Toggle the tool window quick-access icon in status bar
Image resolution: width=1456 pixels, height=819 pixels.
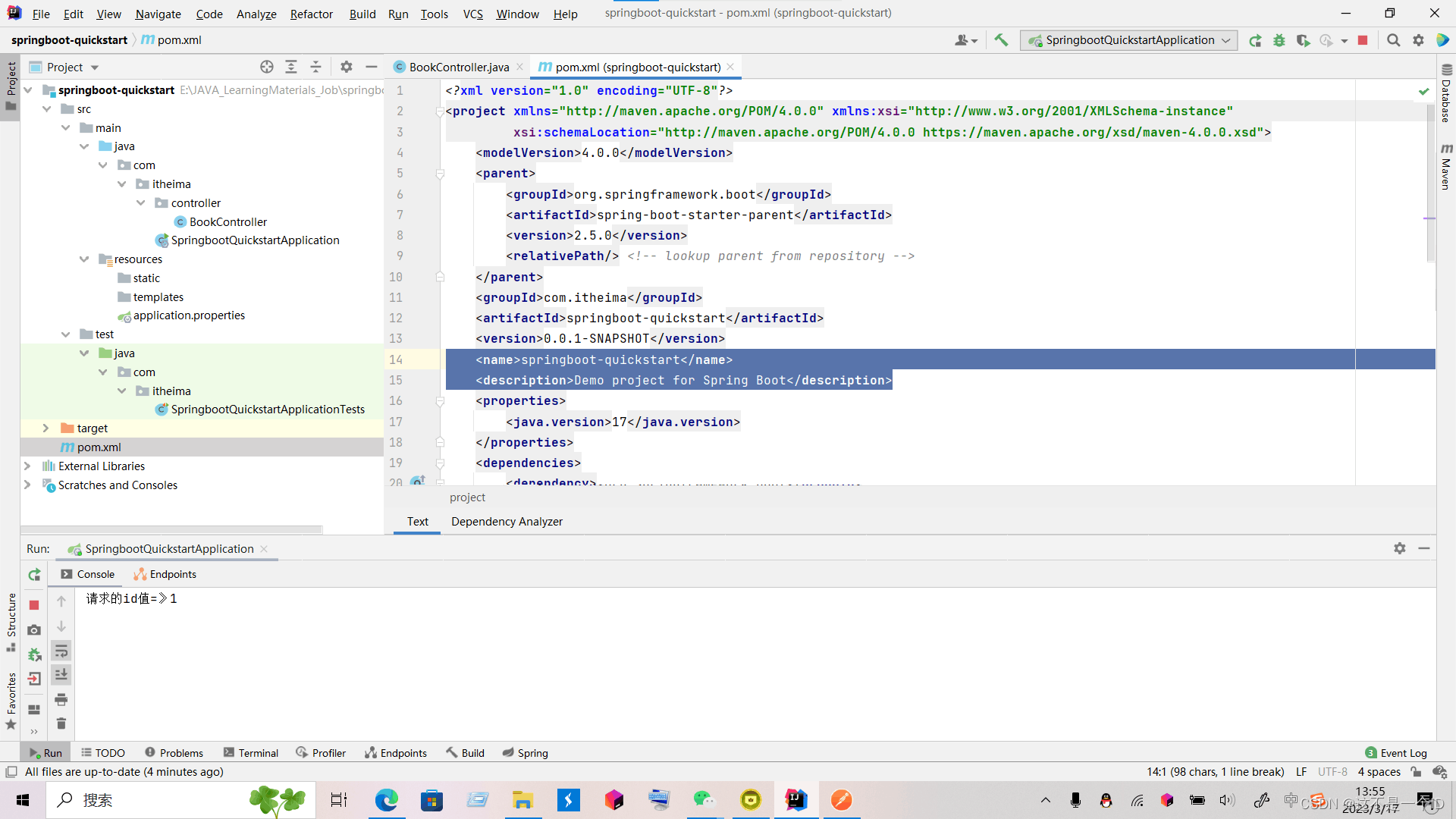[11, 772]
